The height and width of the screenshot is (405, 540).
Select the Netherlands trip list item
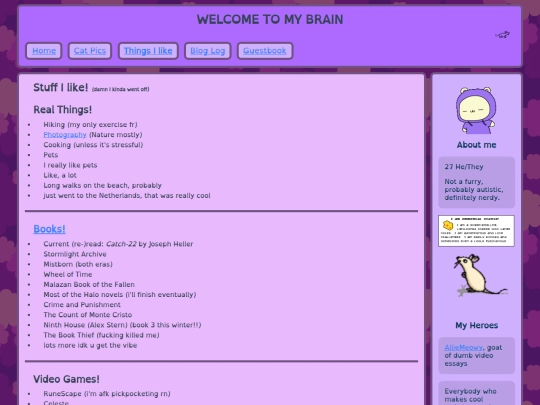point(127,196)
